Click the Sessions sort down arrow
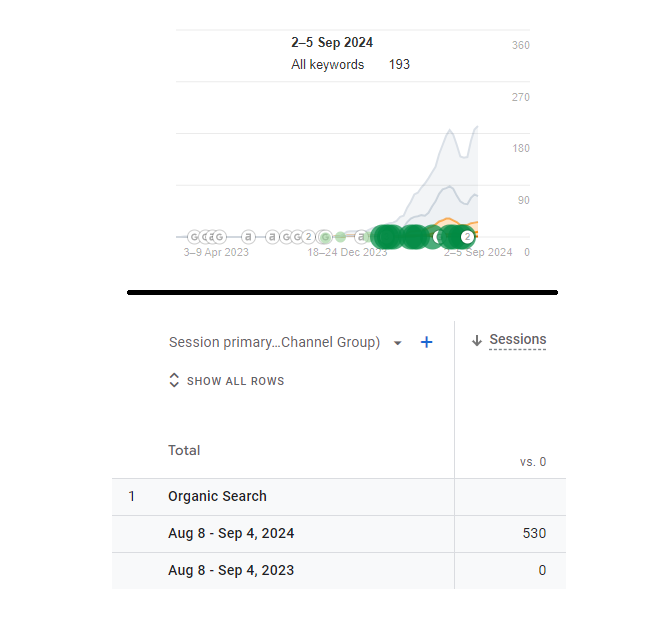 pyautogui.click(x=477, y=341)
